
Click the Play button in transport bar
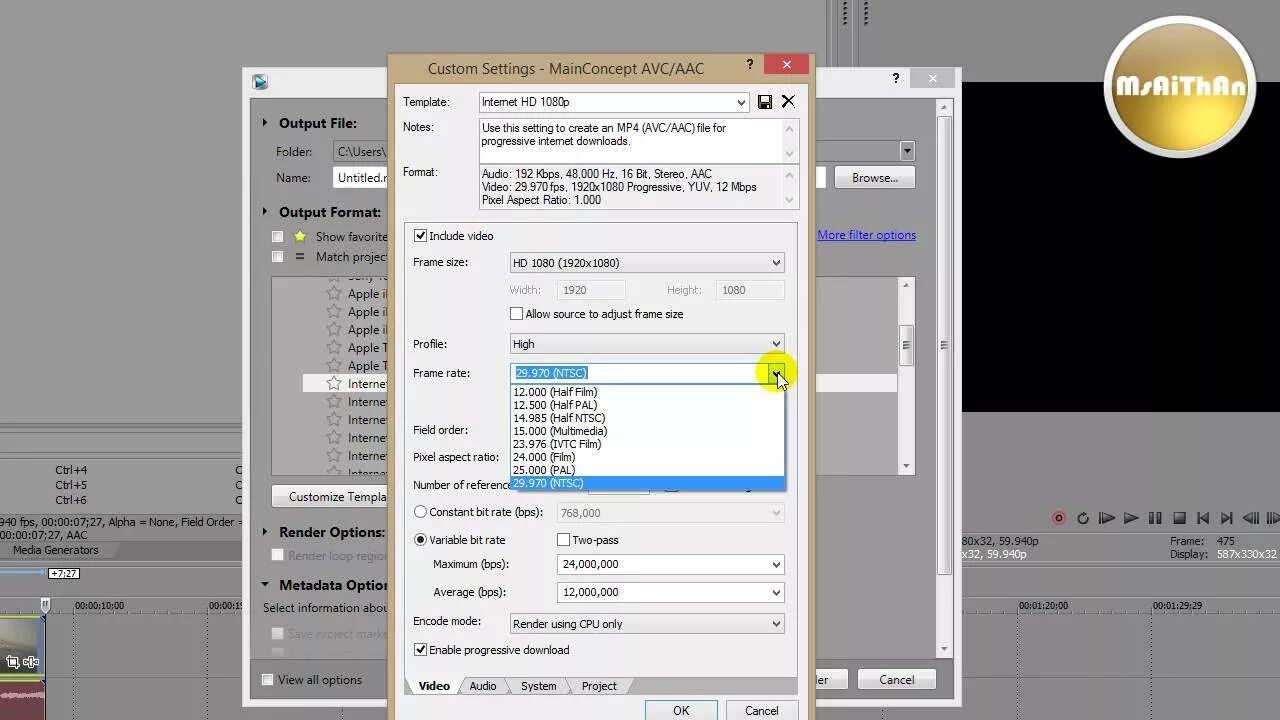[x=1131, y=518]
